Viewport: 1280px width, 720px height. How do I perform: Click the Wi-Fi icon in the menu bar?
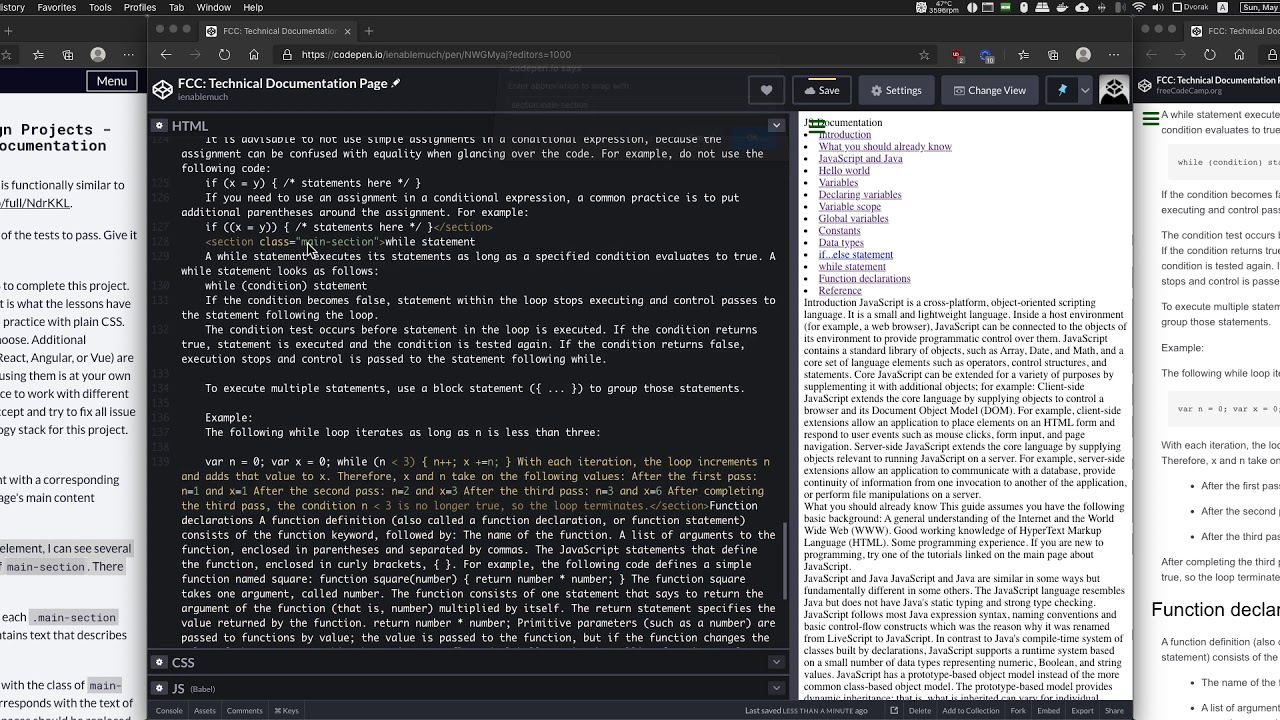click(x=1138, y=7)
